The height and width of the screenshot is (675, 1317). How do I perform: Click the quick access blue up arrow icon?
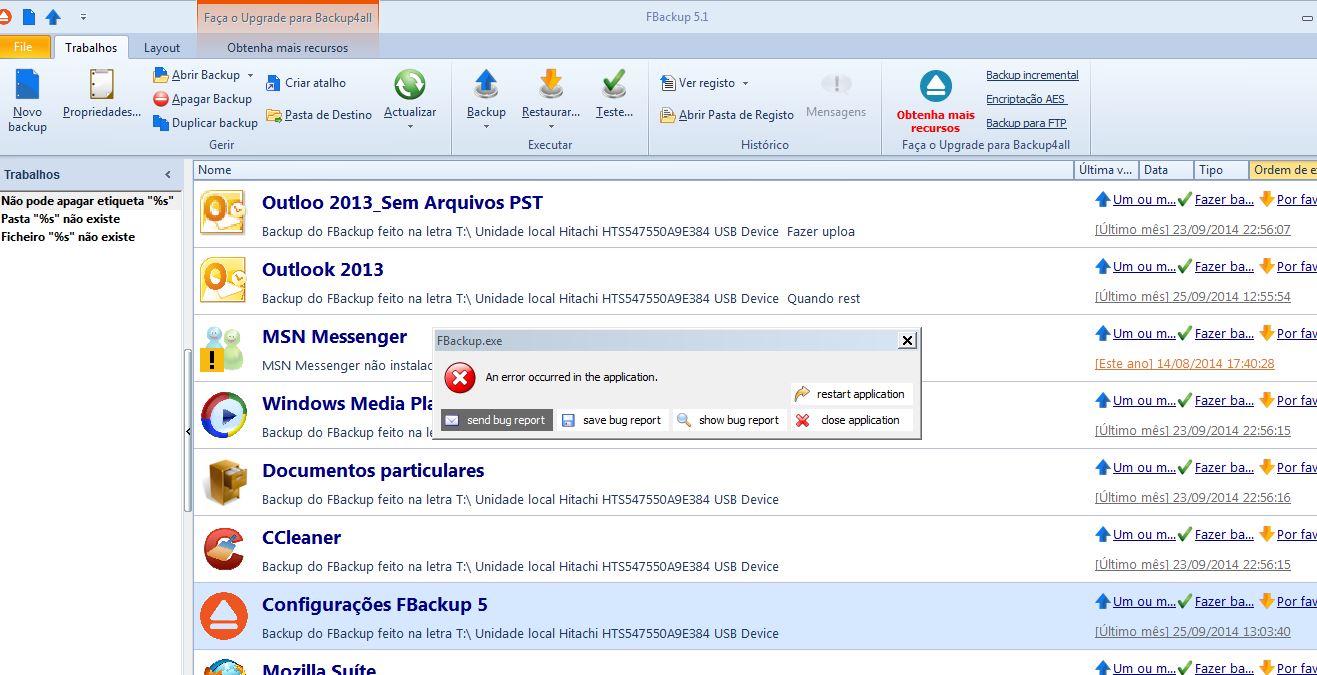point(53,16)
